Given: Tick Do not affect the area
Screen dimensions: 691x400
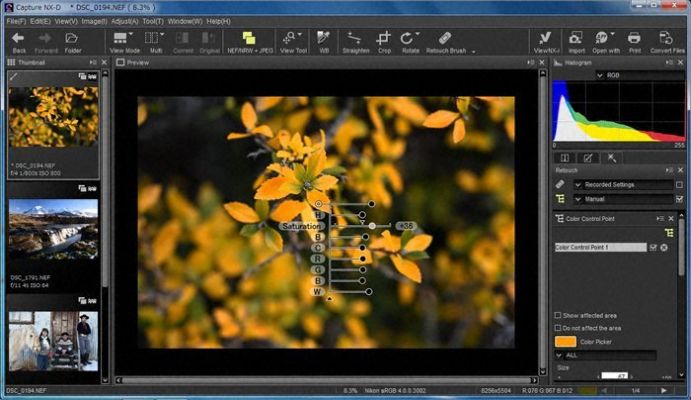Looking at the screenshot, I should click(x=558, y=327).
